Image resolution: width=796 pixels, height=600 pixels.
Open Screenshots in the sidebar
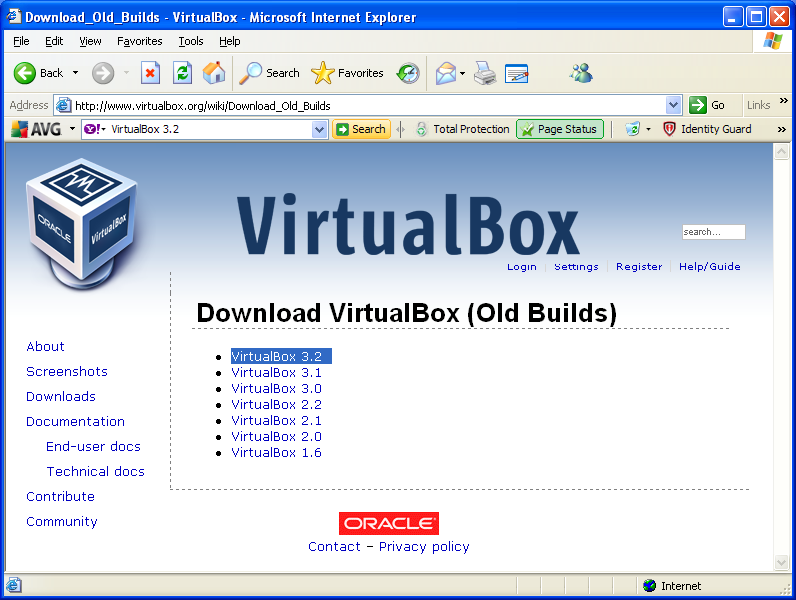67,372
